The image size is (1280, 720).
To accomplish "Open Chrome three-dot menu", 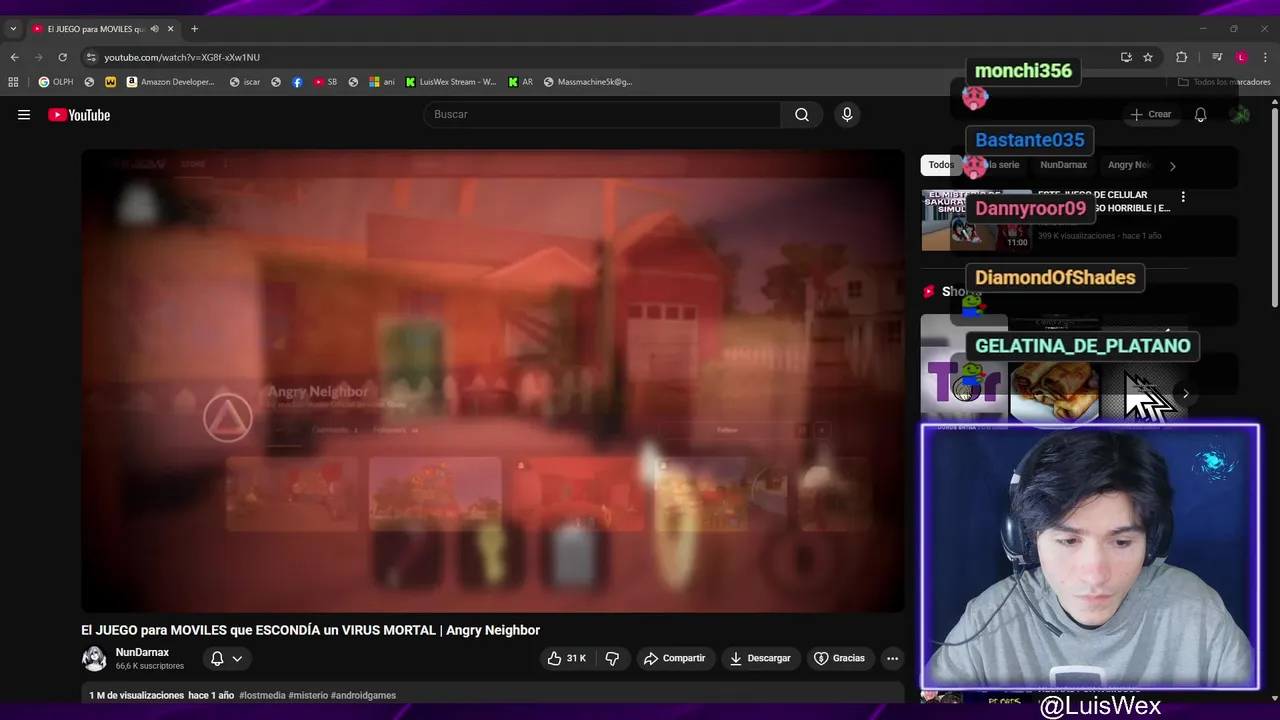I will (x=1266, y=57).
